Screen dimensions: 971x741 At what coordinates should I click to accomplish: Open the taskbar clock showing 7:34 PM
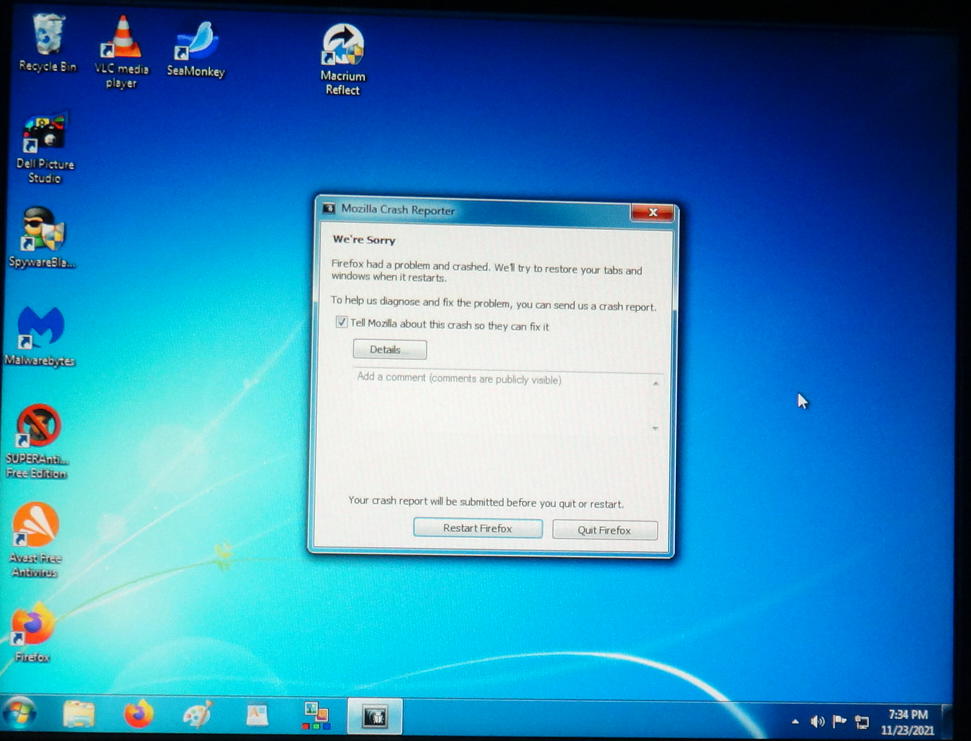[x=907, y=722]
